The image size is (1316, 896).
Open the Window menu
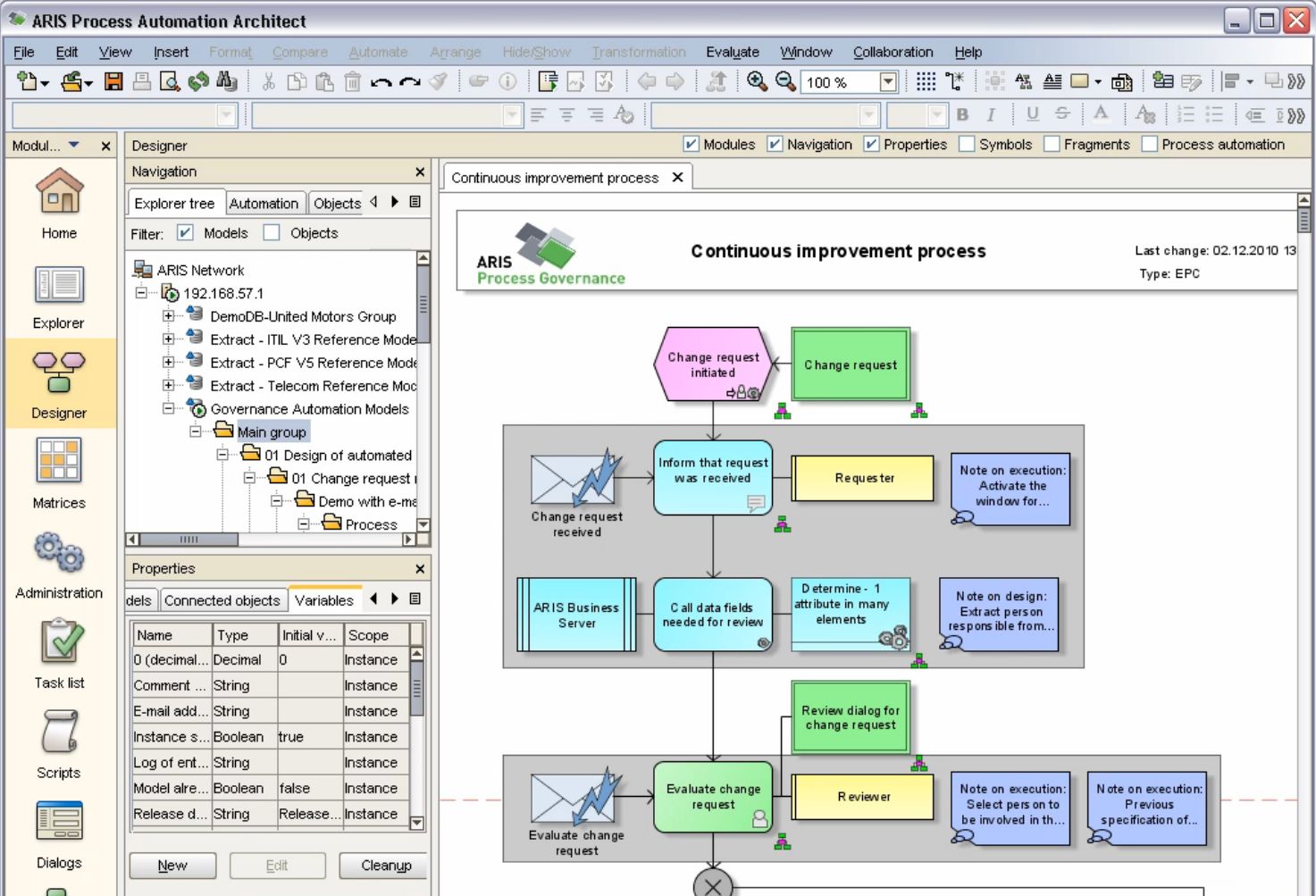click(x=806, y=52)
